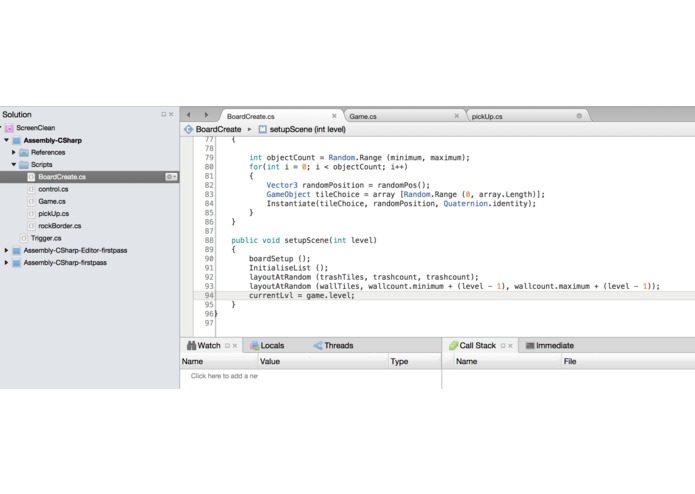Click the Call Stack File column header

[628, 362]
